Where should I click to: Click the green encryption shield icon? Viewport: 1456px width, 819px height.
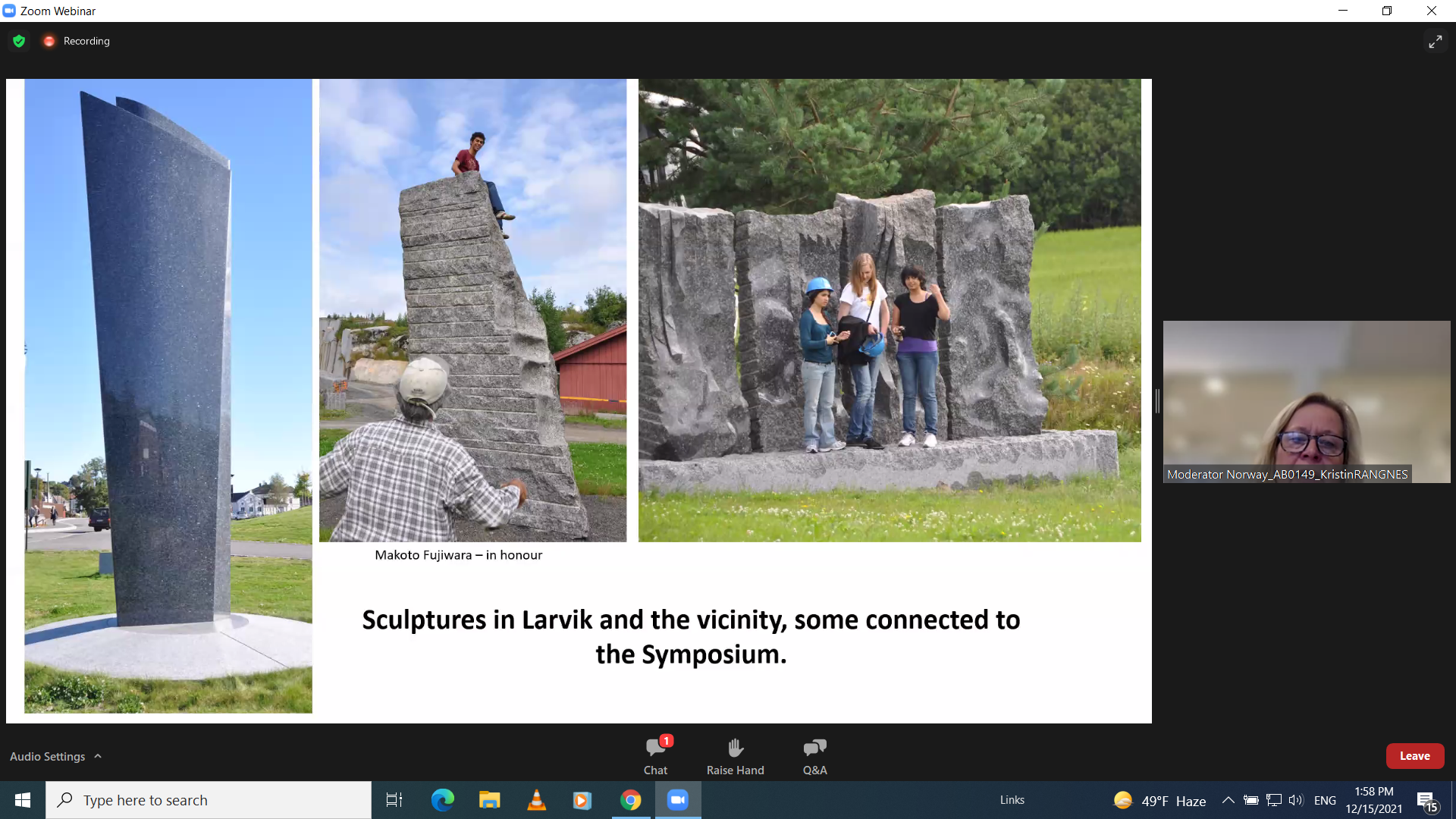coord(19,41)
